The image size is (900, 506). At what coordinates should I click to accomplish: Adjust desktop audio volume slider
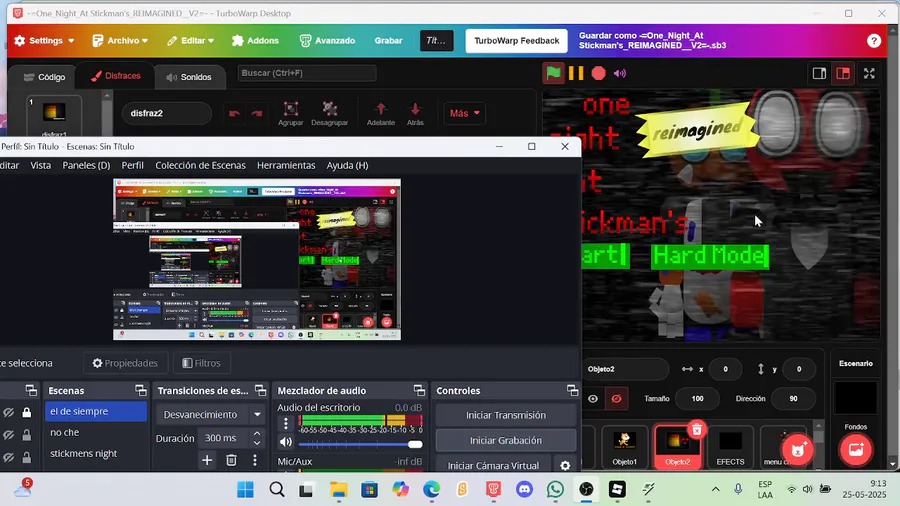(x=360, y=445)
